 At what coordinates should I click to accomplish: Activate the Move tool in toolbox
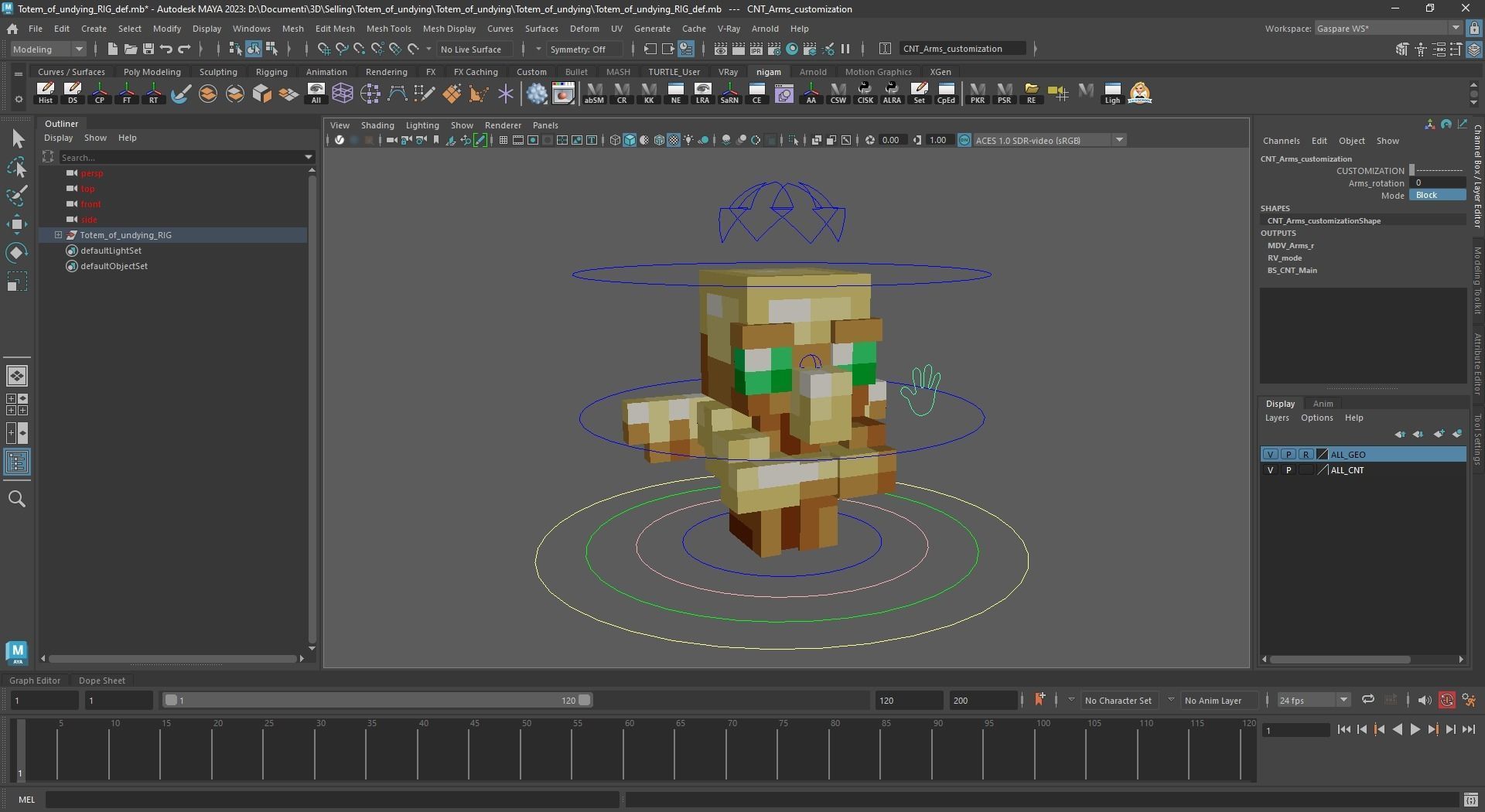pos(17,224)
